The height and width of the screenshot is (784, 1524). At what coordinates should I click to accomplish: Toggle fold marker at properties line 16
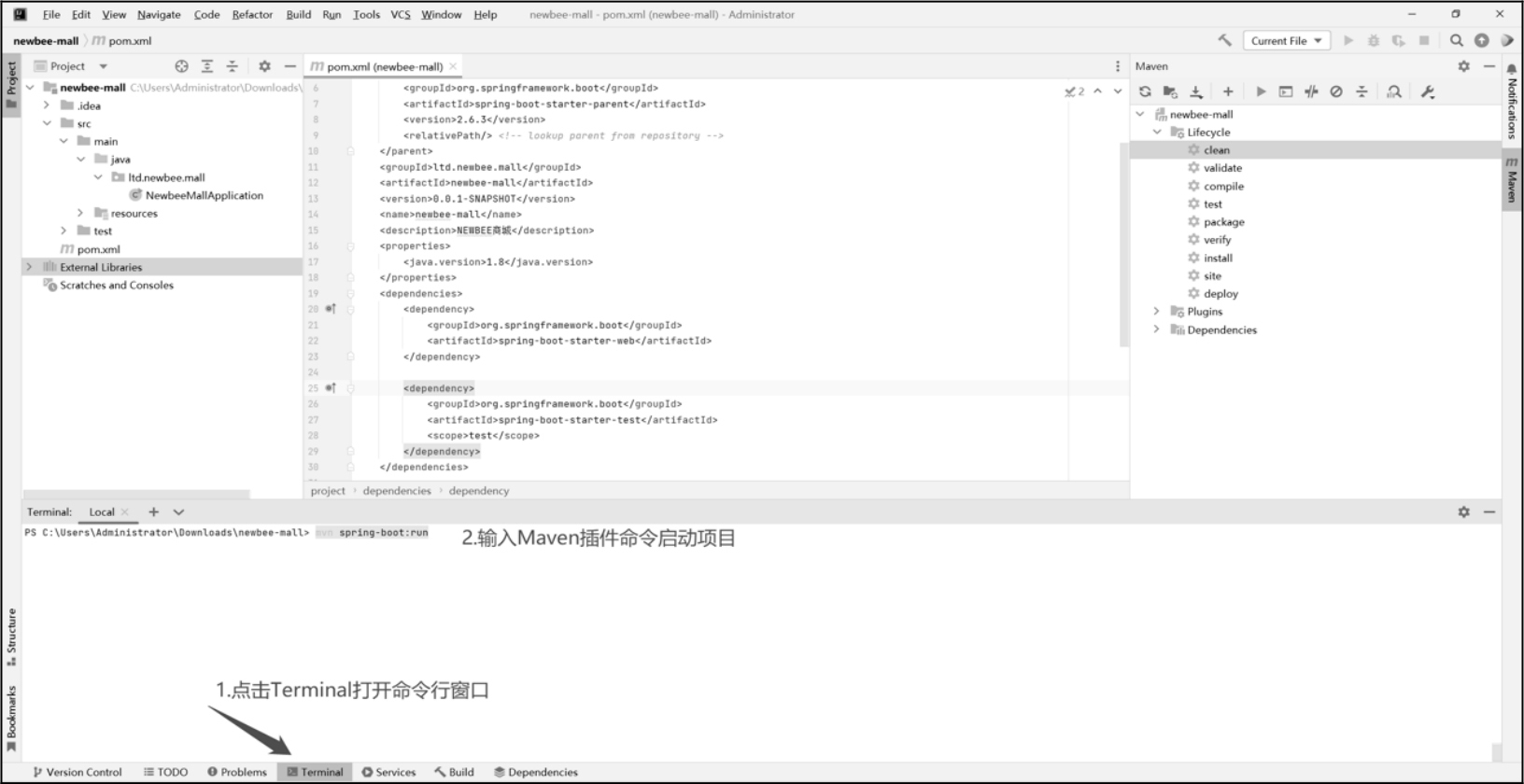350,246
